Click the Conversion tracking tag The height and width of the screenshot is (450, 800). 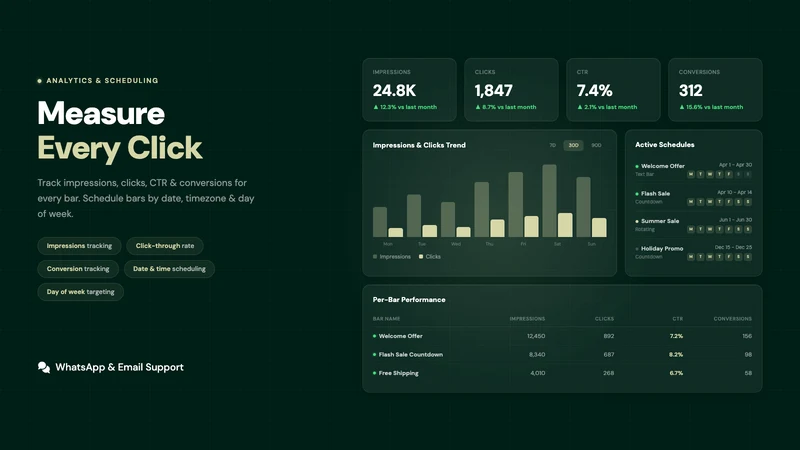(x=78, y=269)
